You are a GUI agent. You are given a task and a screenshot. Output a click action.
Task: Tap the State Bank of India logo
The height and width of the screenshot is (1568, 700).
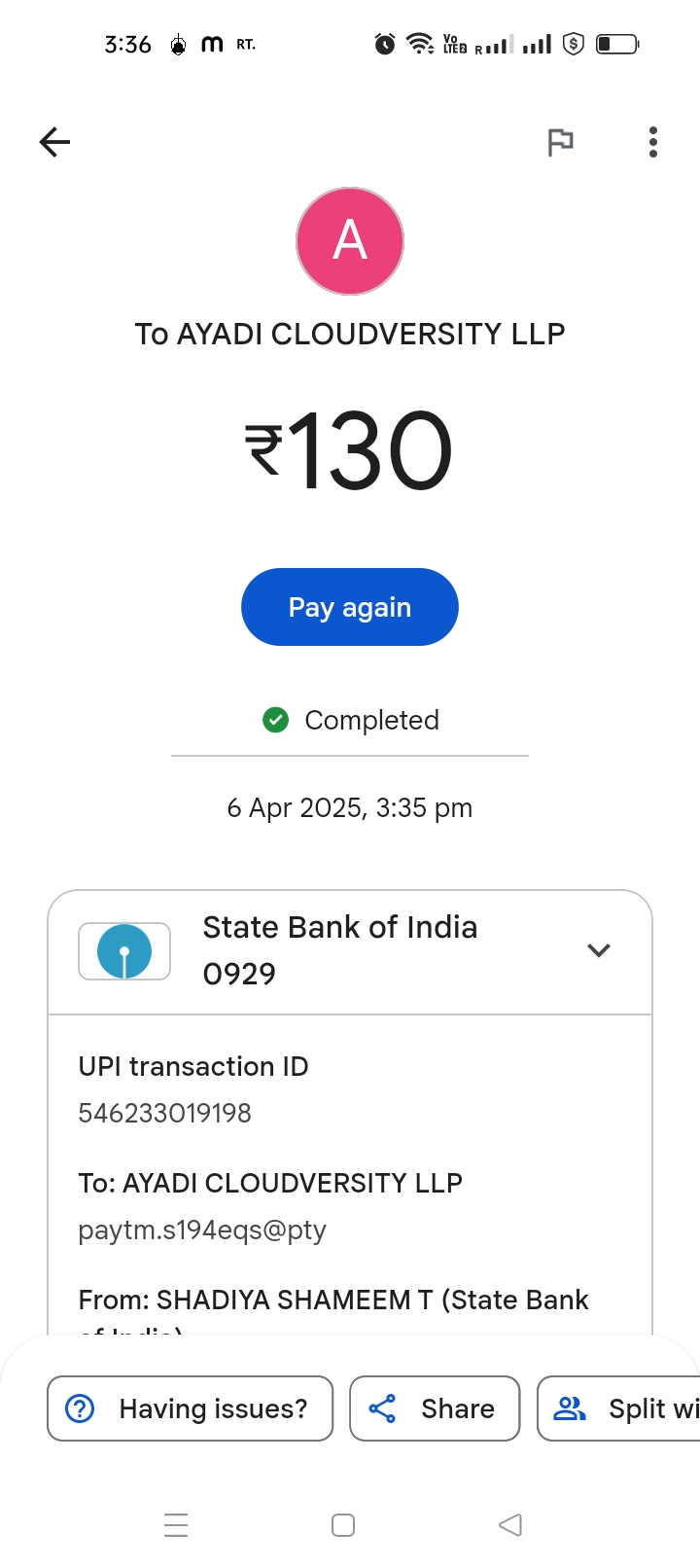124,950
